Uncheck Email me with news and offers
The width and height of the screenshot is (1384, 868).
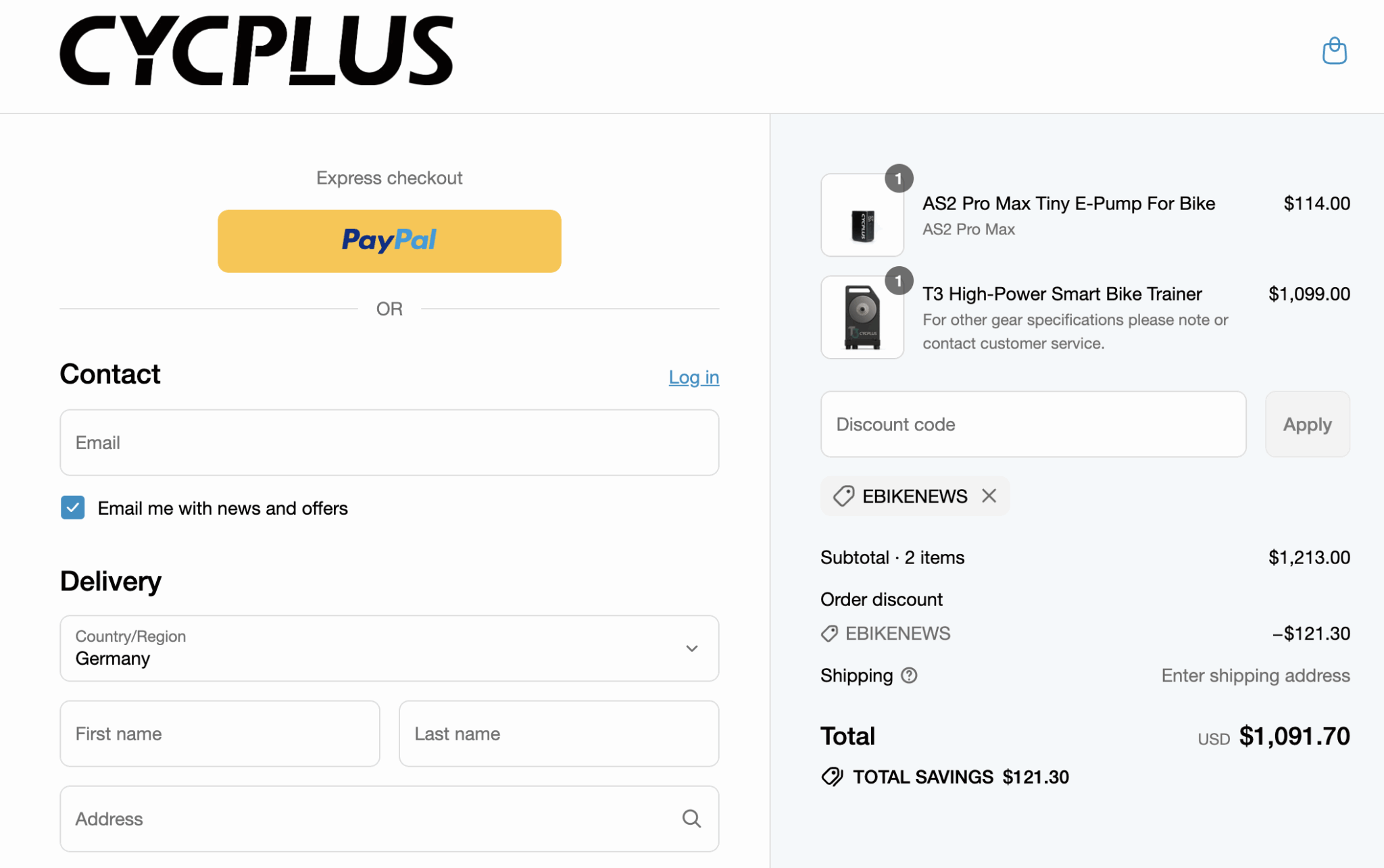[73, 508]
